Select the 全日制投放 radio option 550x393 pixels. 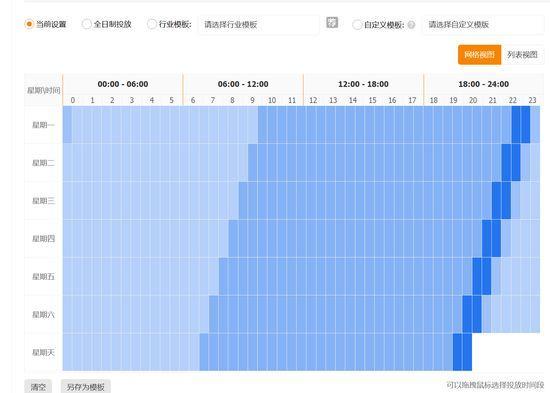click(86, 24)
